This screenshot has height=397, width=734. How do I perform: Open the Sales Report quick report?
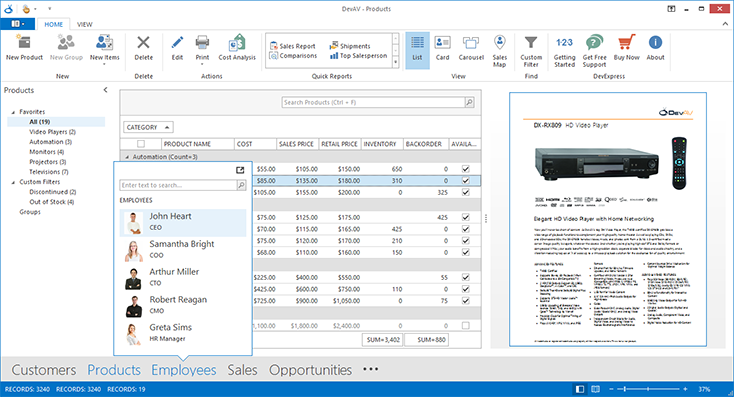tap(293, 46)
